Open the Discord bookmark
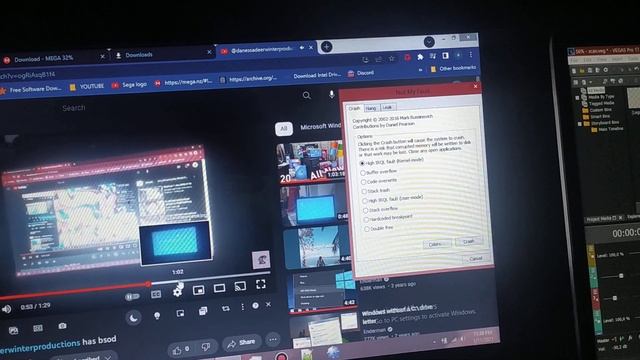This screenshot has height=360, width=640. [x=361, y=73]
